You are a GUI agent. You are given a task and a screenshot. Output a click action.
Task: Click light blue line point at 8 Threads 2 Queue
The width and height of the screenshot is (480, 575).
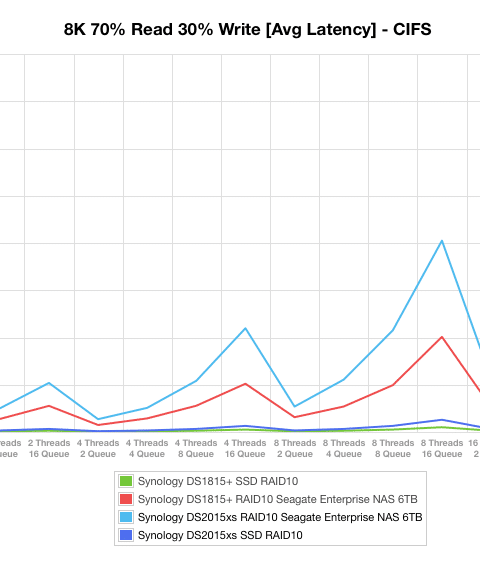click(x=295, y=406)
